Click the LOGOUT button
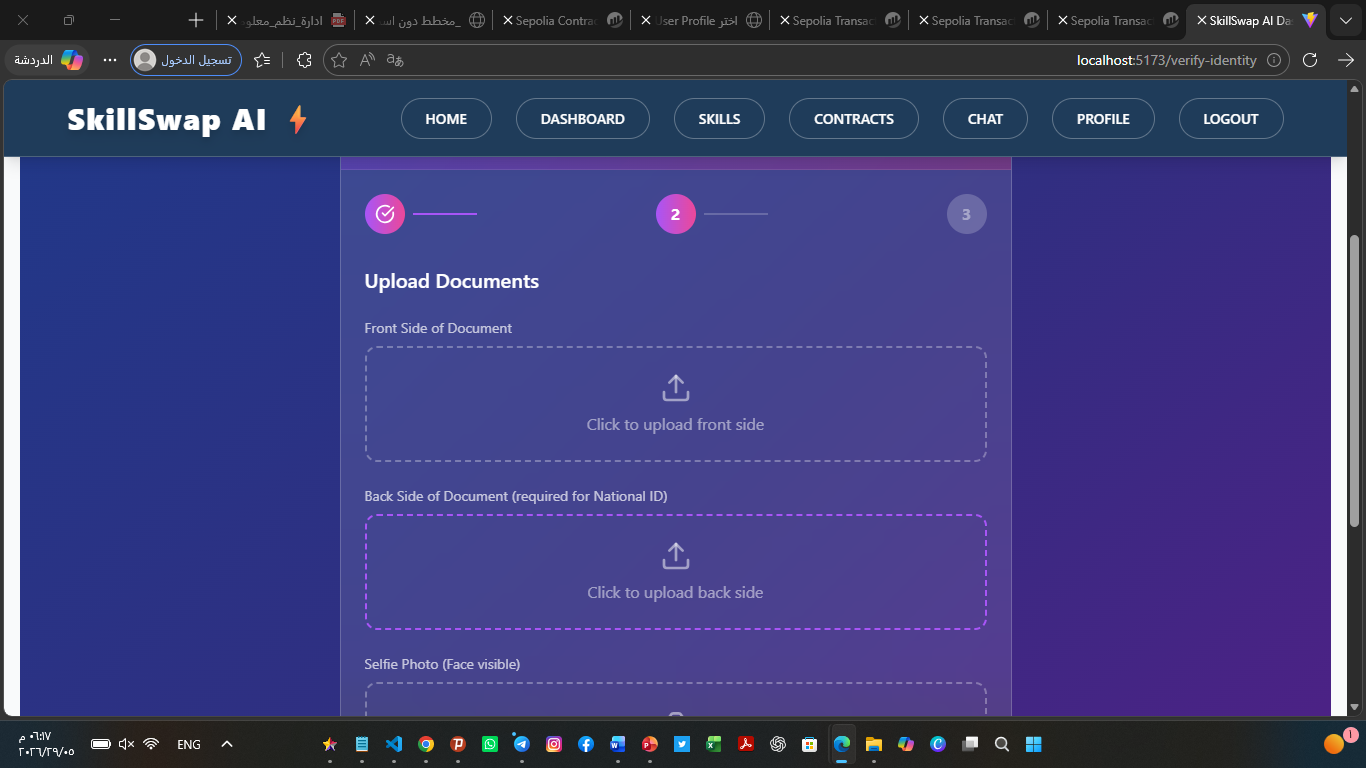Viewport: 1366px width, 768px height. coord(1231,119)
